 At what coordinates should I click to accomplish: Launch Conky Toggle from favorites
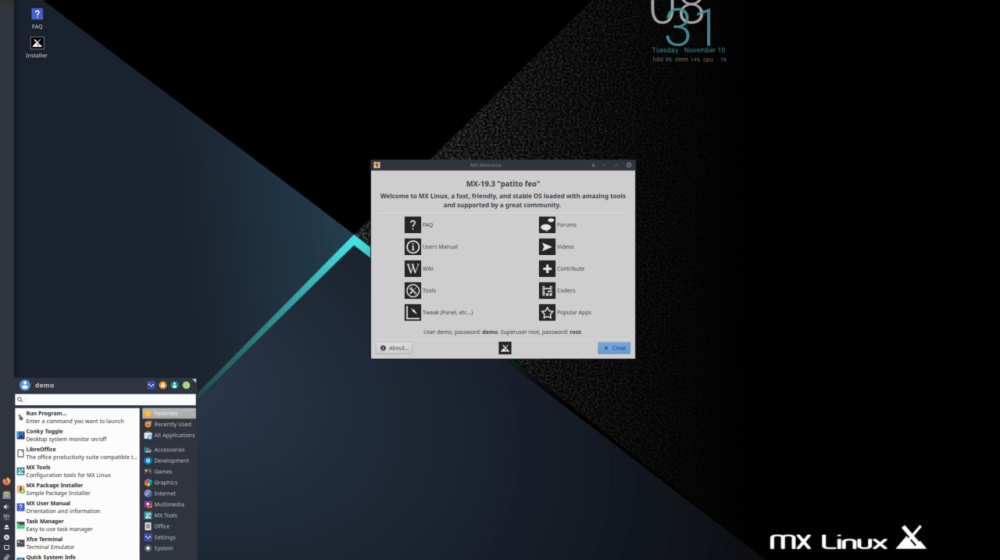[77, 435]
